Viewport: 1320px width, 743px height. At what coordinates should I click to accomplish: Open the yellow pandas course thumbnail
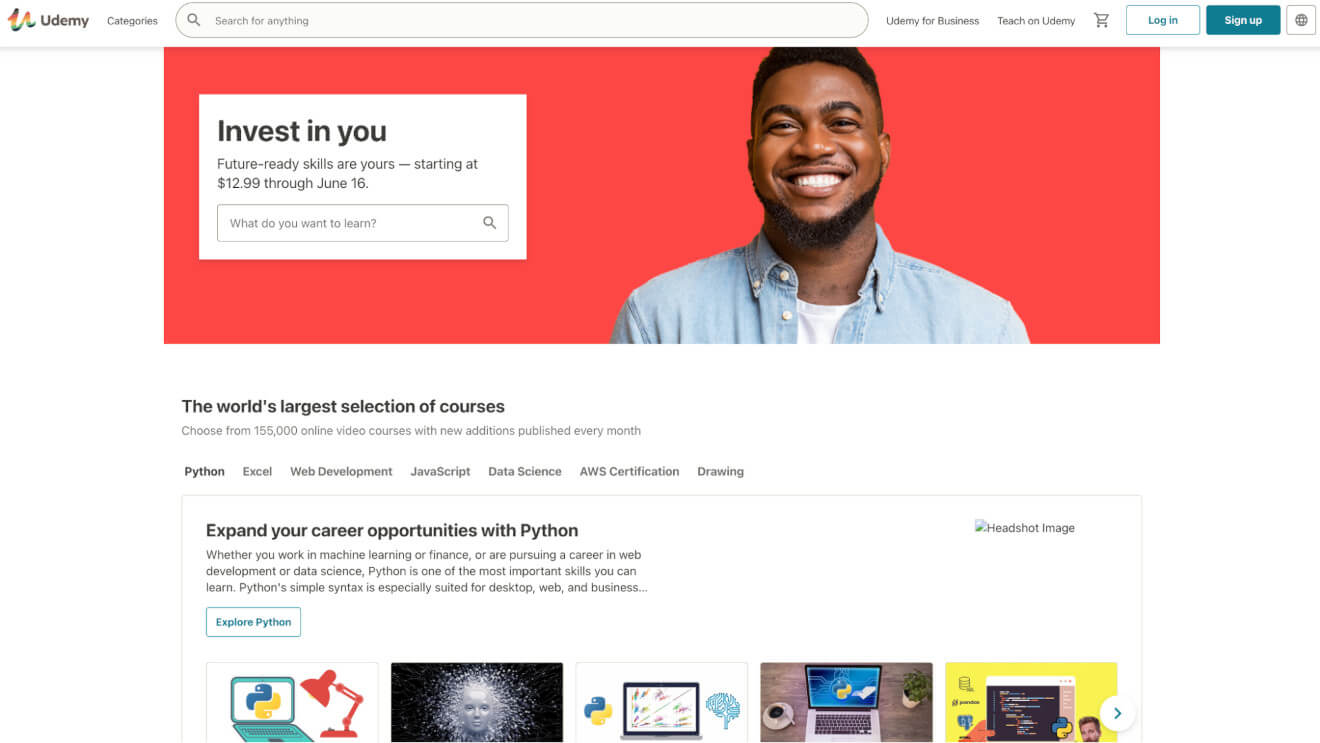(1031, 702)
